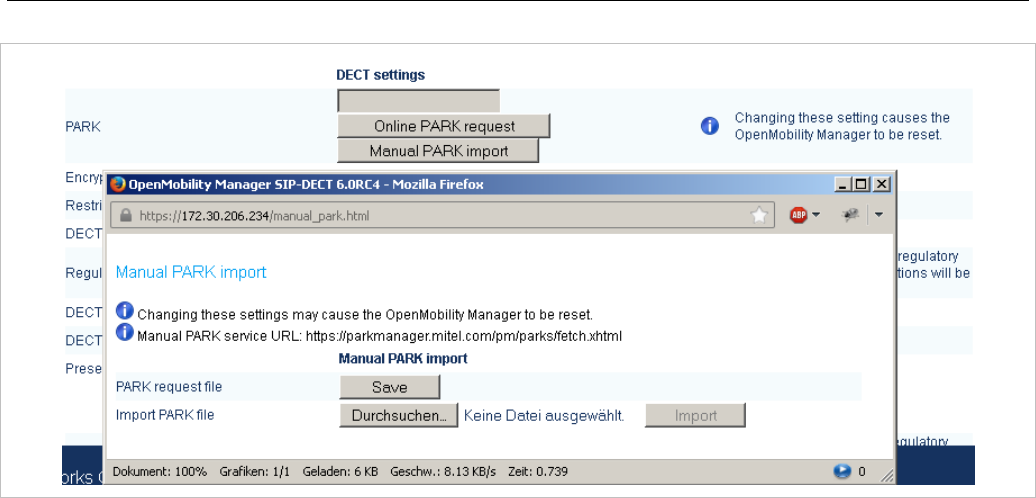Image resolution: width=1036 pixels, height=498 pixels.
Task: Click info icon next to 'may cause the OpenMobility Manager'
Action: [x=125, y=311]
